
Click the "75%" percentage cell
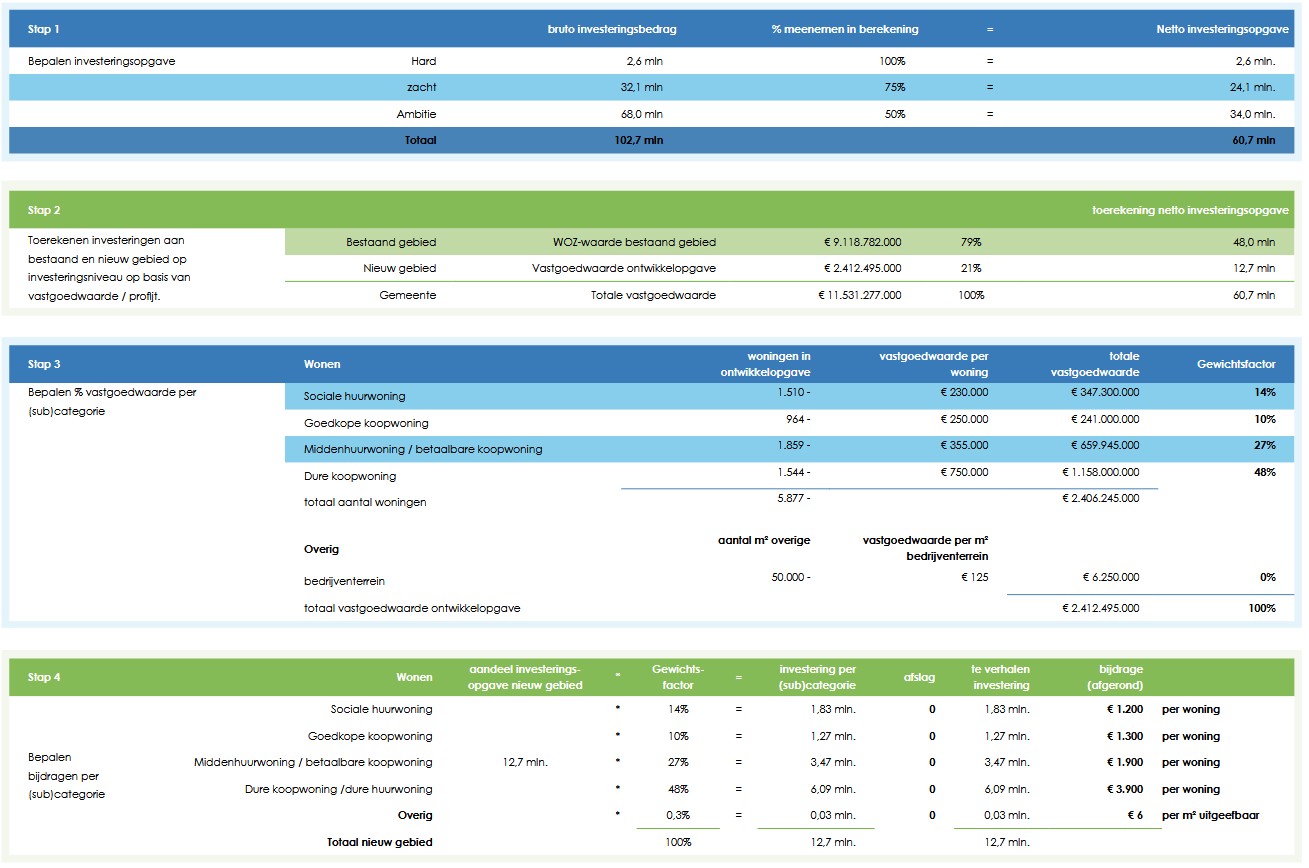pyautogui.click(x=895, y=88)
